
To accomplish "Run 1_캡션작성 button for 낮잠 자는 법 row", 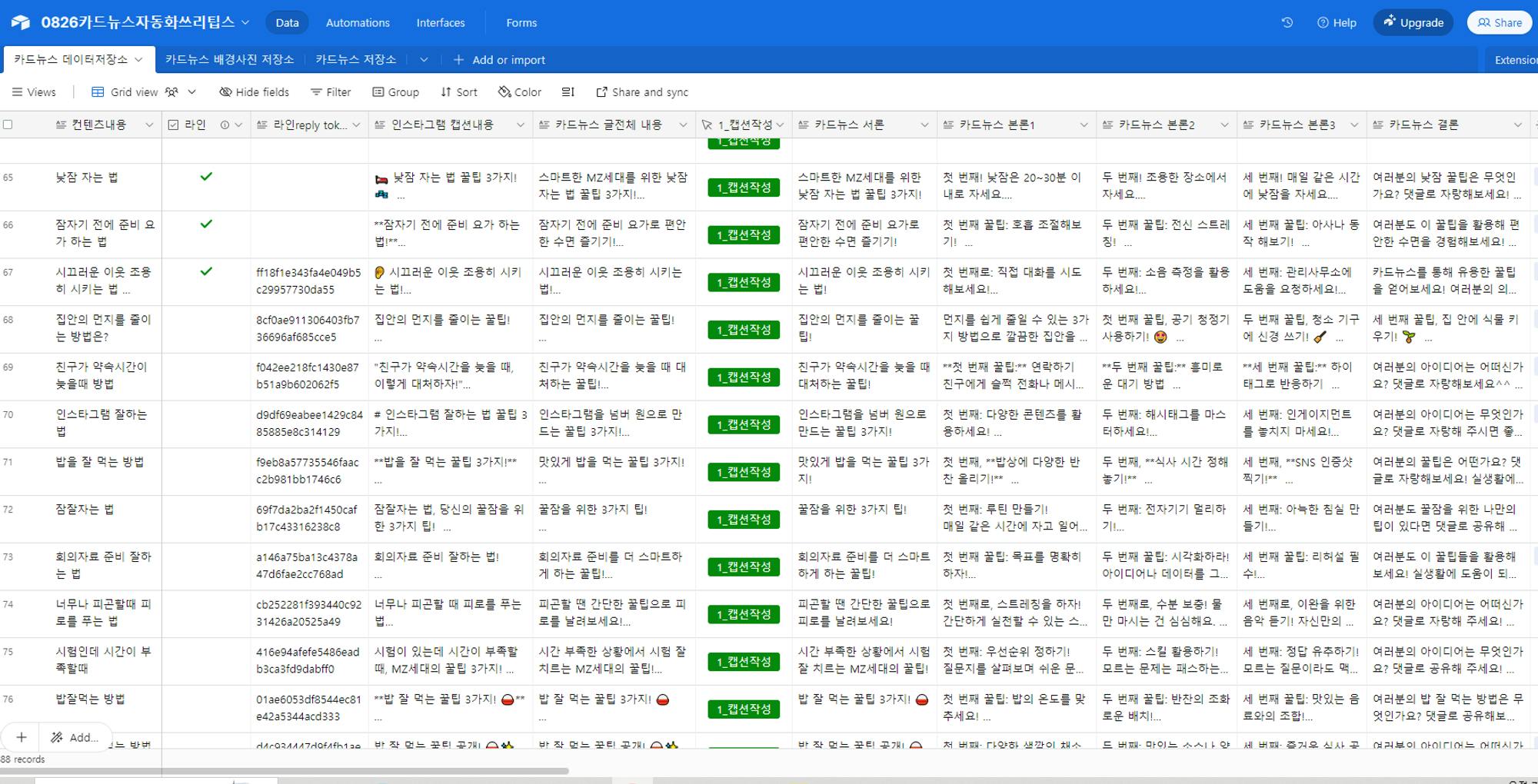I will click(x=744, y=188).
